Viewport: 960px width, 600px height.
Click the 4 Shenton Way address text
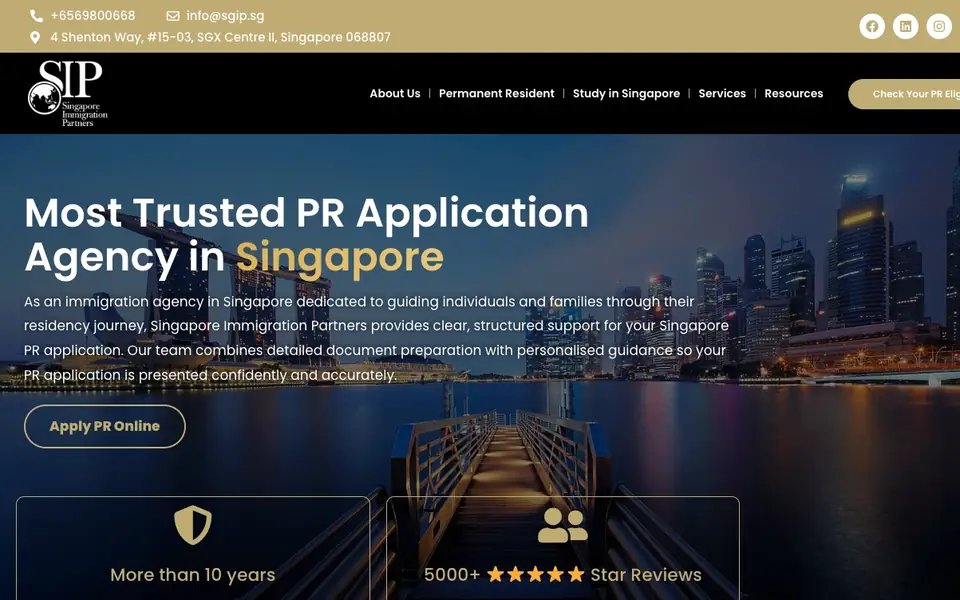tap(220, 37)
